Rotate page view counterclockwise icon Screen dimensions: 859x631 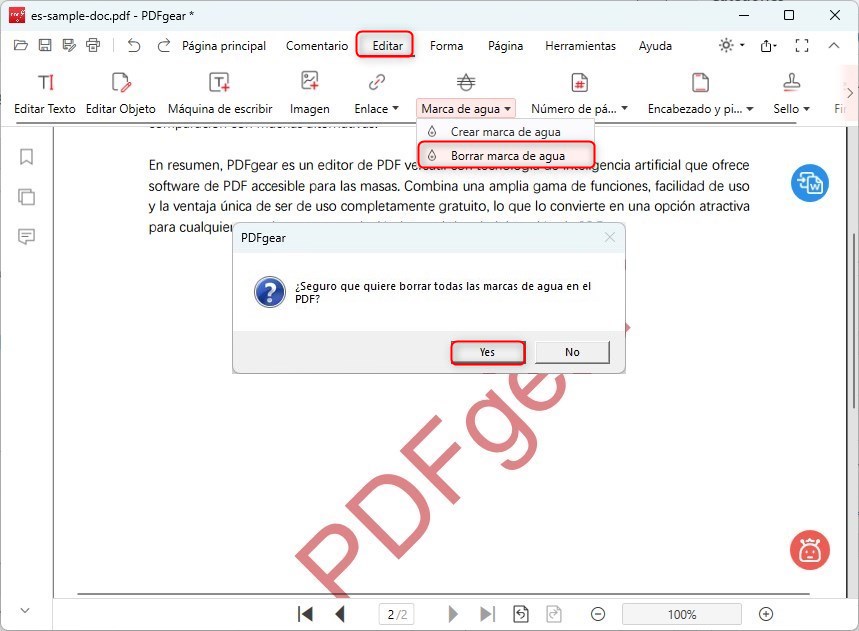coord(520,614)
